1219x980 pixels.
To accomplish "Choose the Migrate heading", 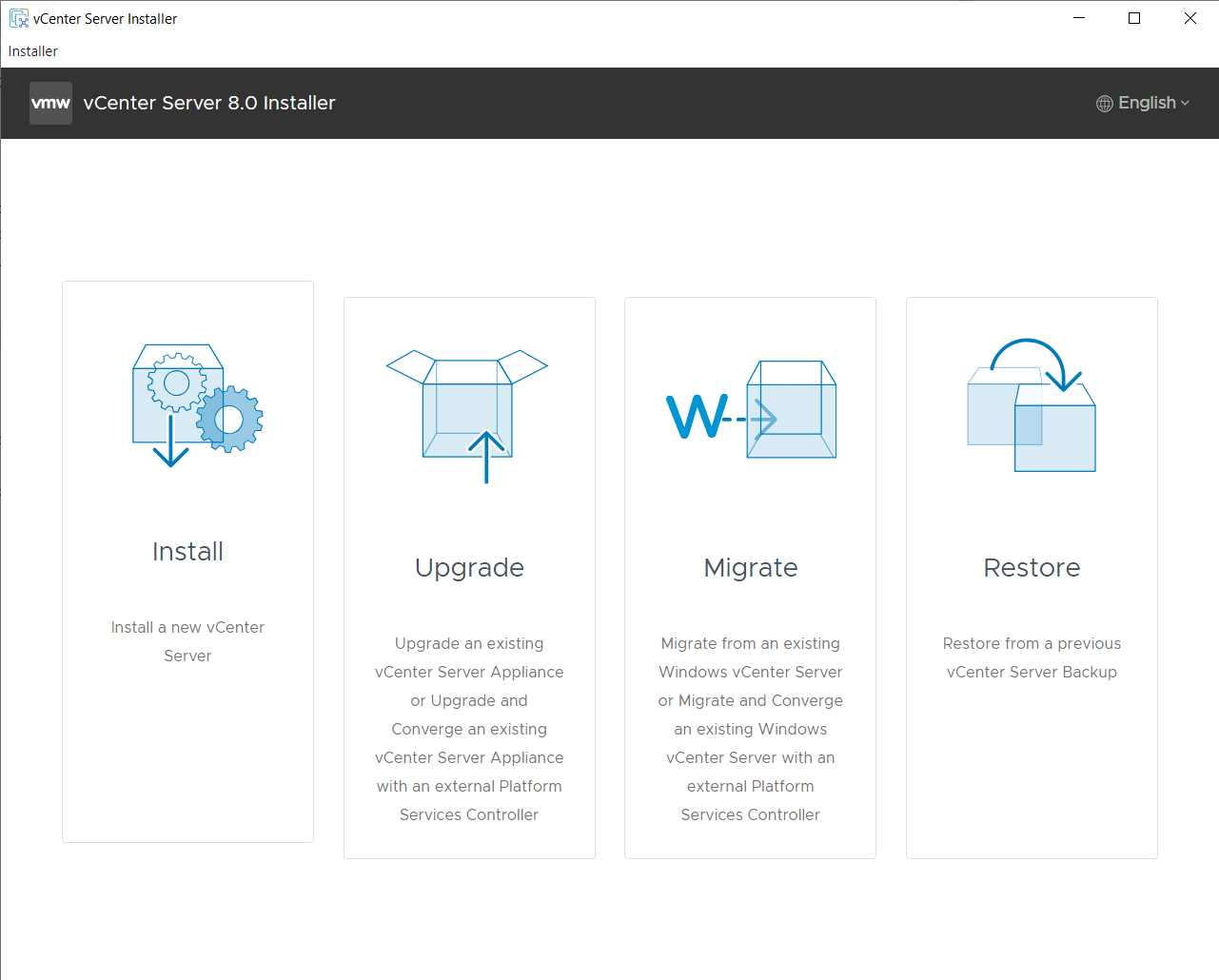I will click(751, 568).
